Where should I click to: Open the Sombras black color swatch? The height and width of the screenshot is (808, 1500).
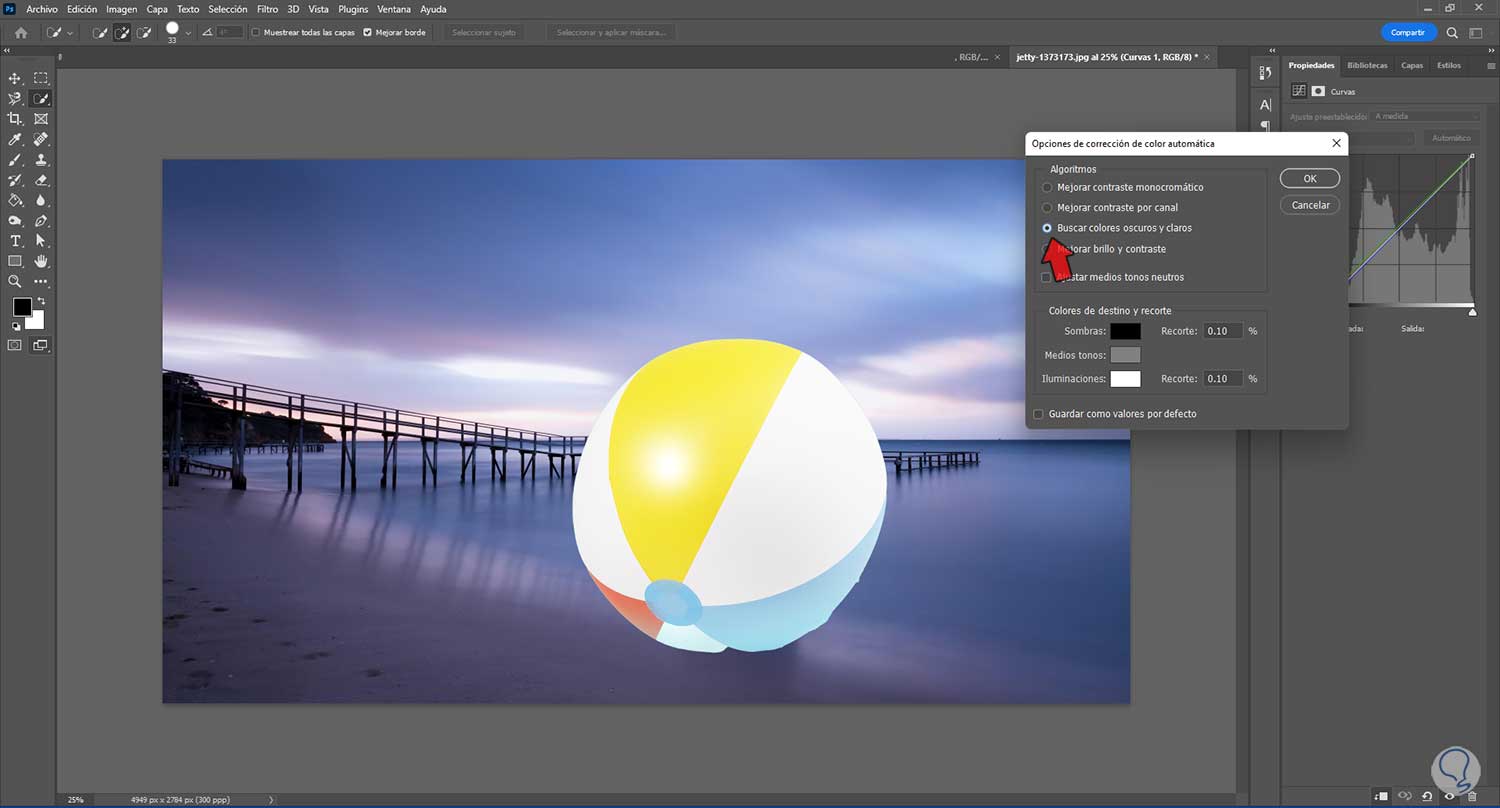coord(1125,331)
